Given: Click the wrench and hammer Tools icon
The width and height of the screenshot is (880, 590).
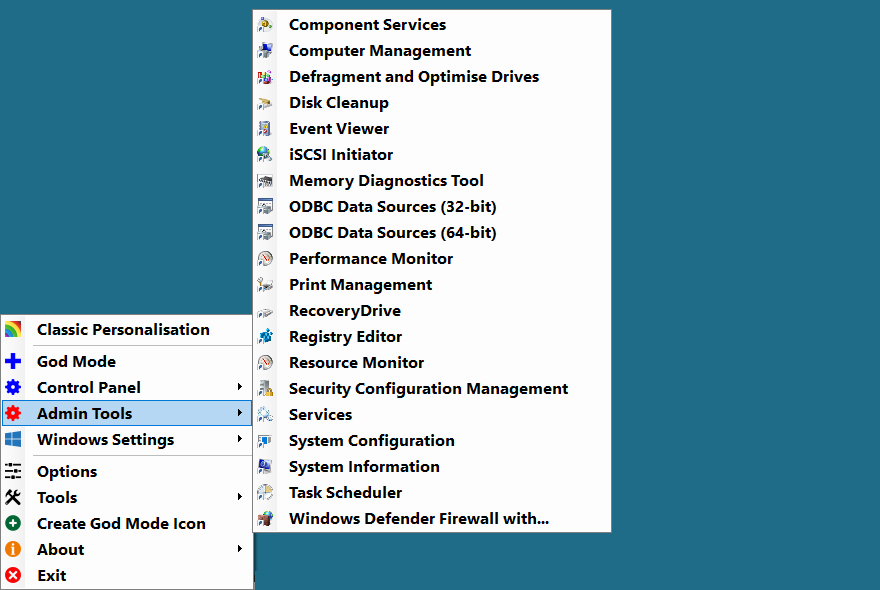Looking at the screenshot, I should click(13, 497).
